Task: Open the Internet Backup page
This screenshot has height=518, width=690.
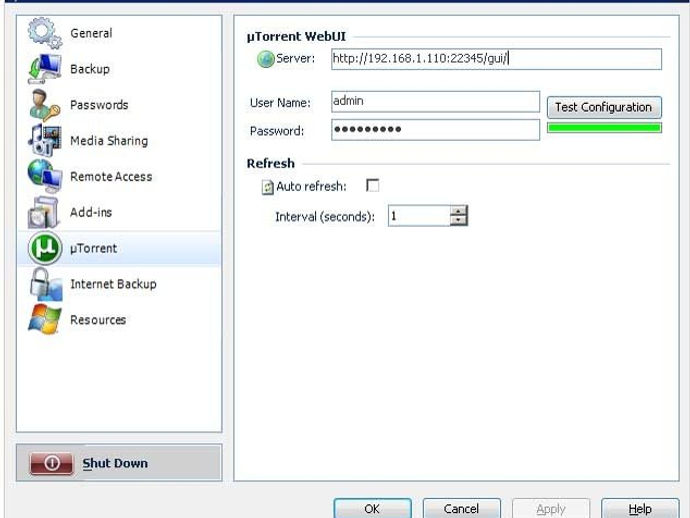Action: point(119,284)
